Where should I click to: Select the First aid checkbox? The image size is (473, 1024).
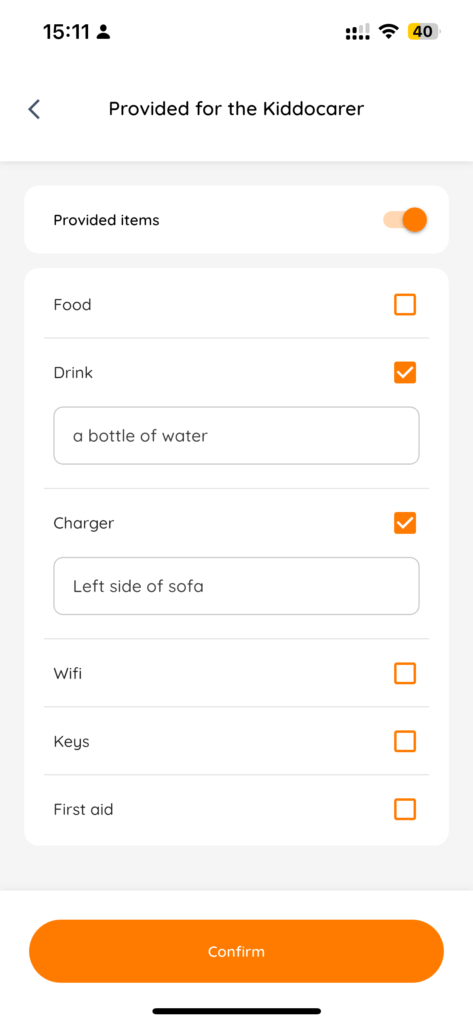tap(405, 810)
